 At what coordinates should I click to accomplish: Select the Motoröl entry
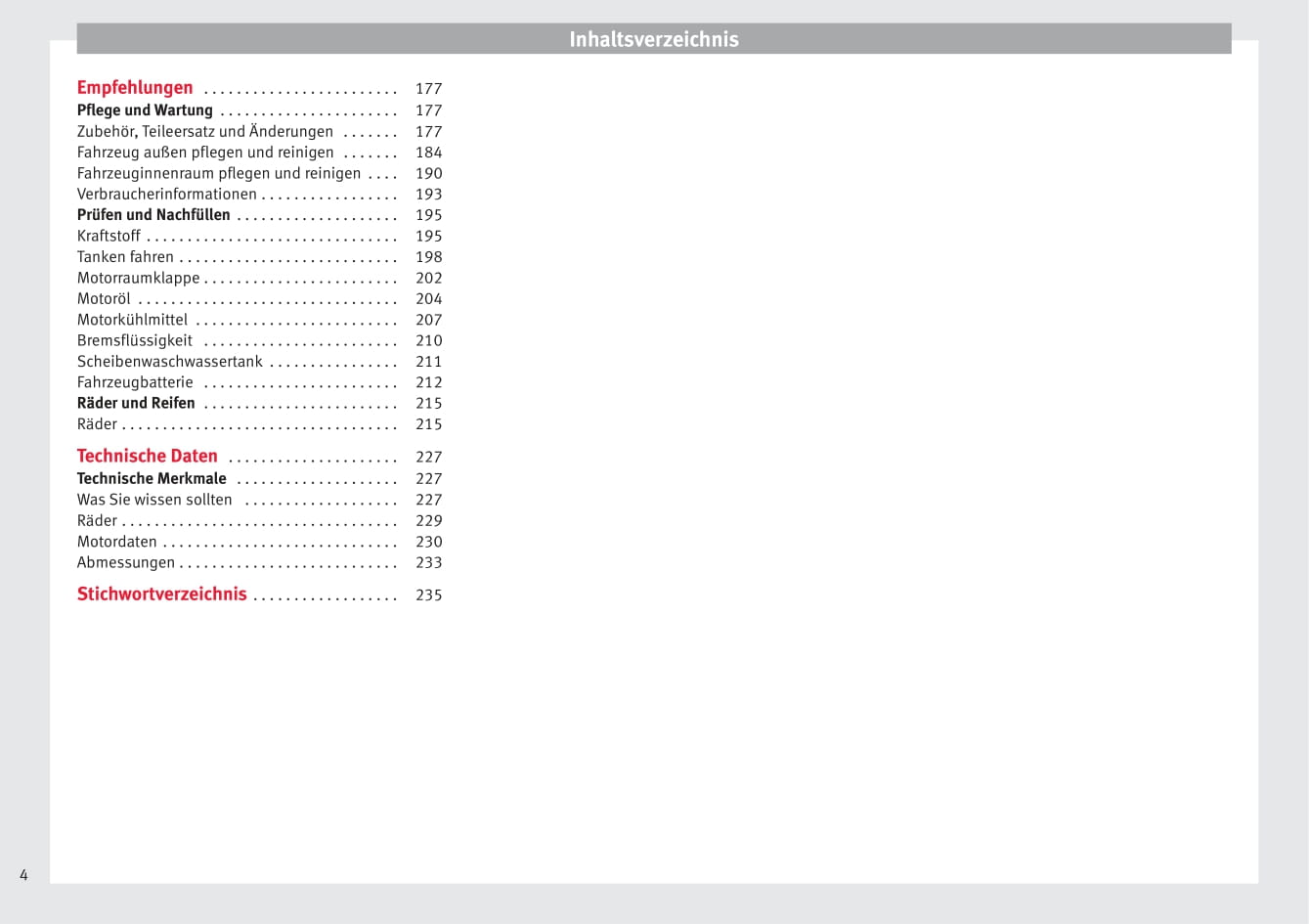pyautogui.click(x=104, y=299)
